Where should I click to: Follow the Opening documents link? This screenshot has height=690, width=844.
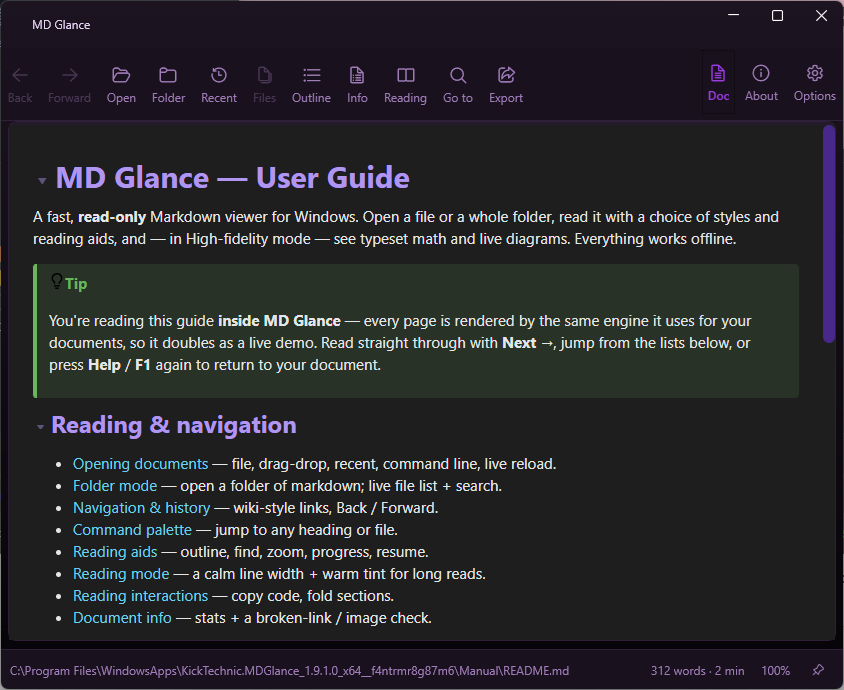coord(140,464)
